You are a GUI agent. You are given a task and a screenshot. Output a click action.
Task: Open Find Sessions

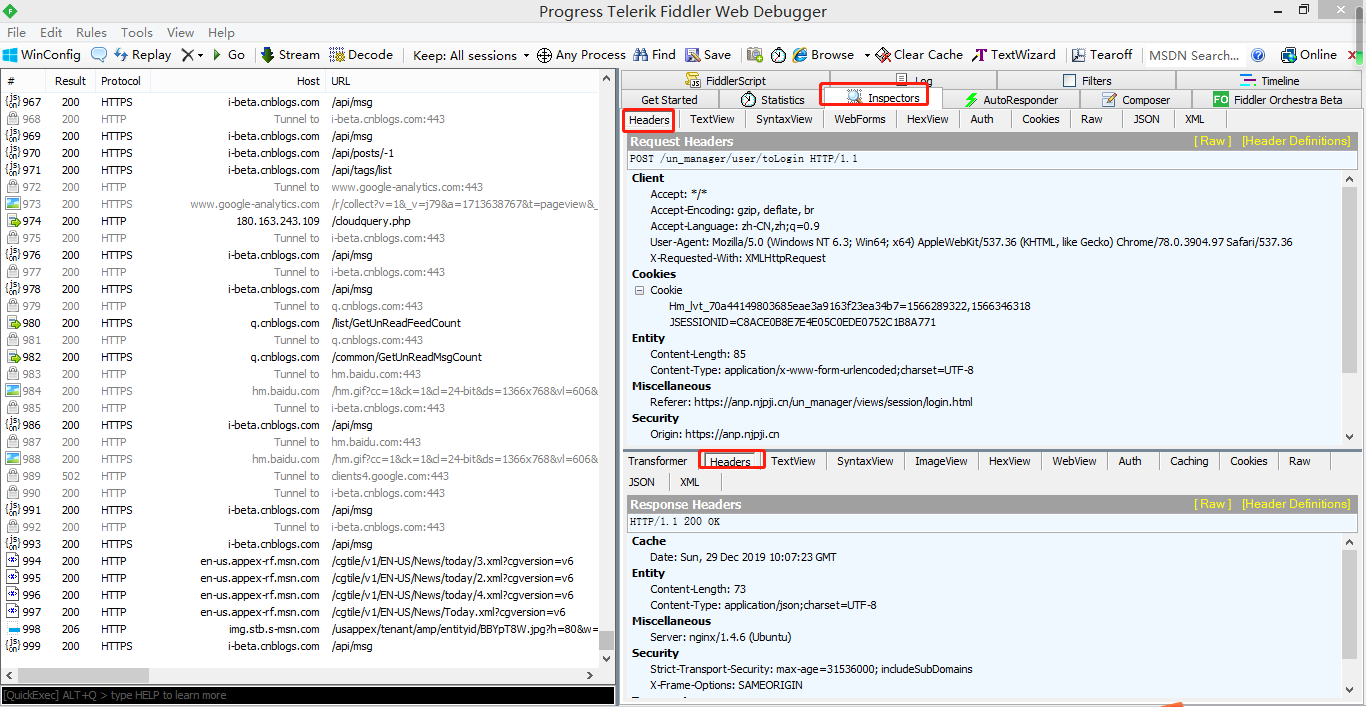pos(654,54)
